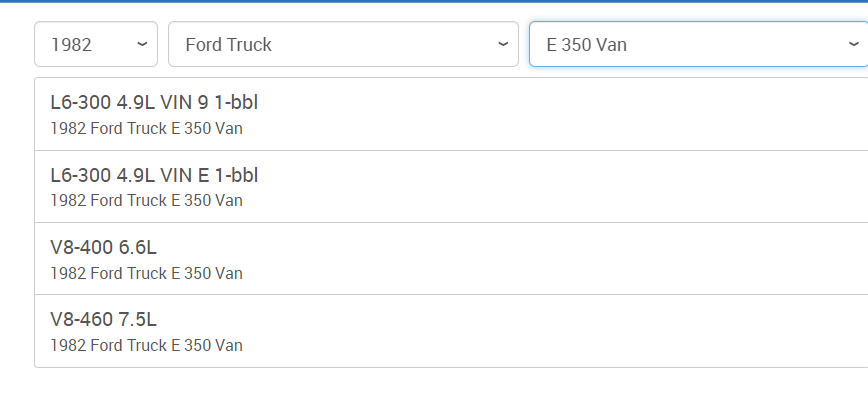Pick the V8-400 6.6L engine option
The image size is (868, 419).
point(104,247)
